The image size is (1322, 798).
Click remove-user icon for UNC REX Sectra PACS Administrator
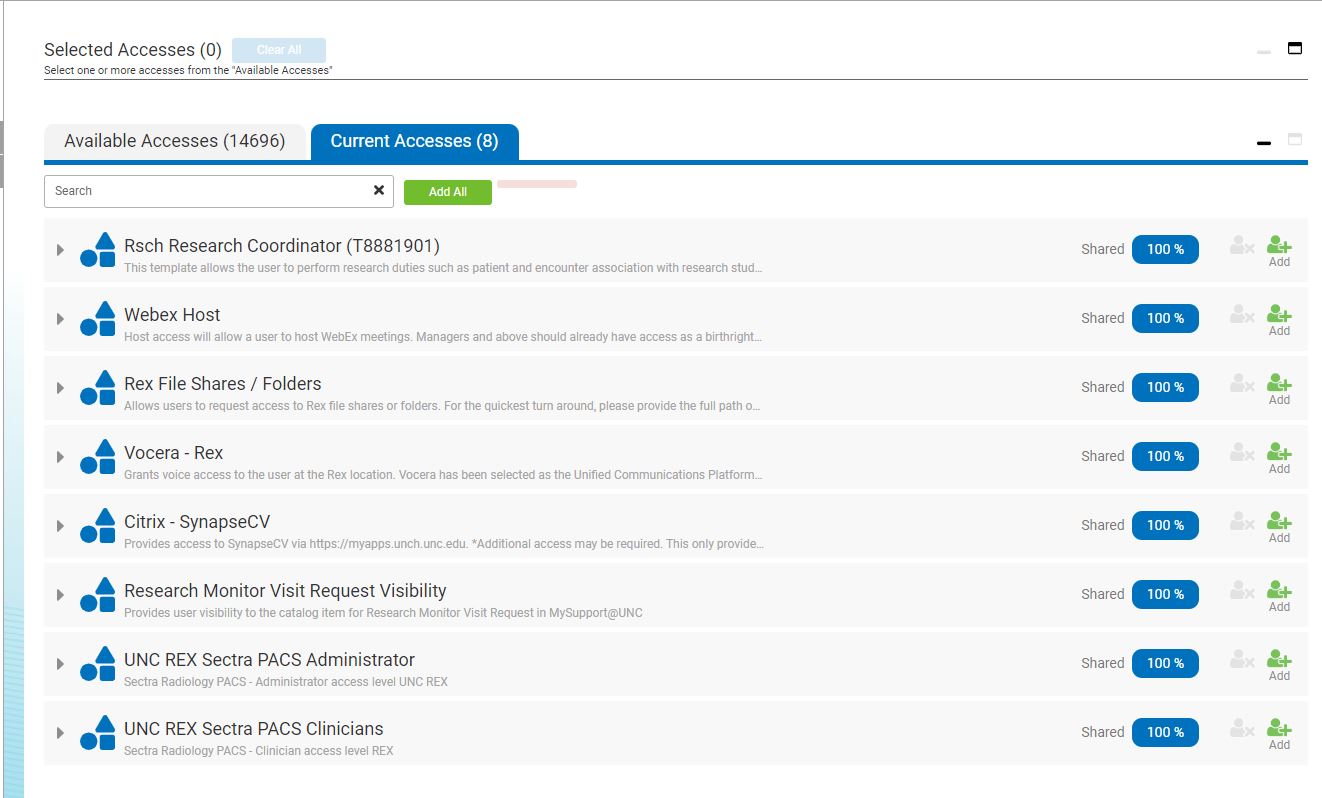(1241, 659)
